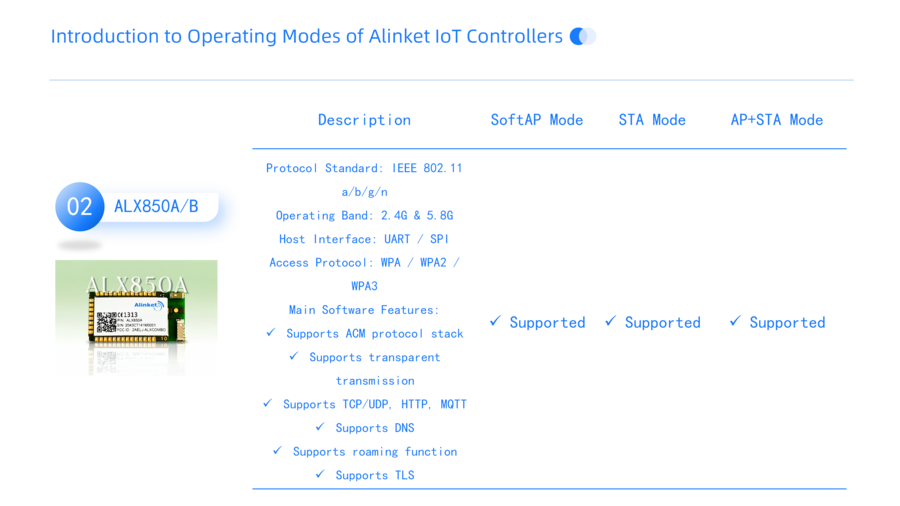Click checkmark next to Supports transparent transmission

[294, 356]
